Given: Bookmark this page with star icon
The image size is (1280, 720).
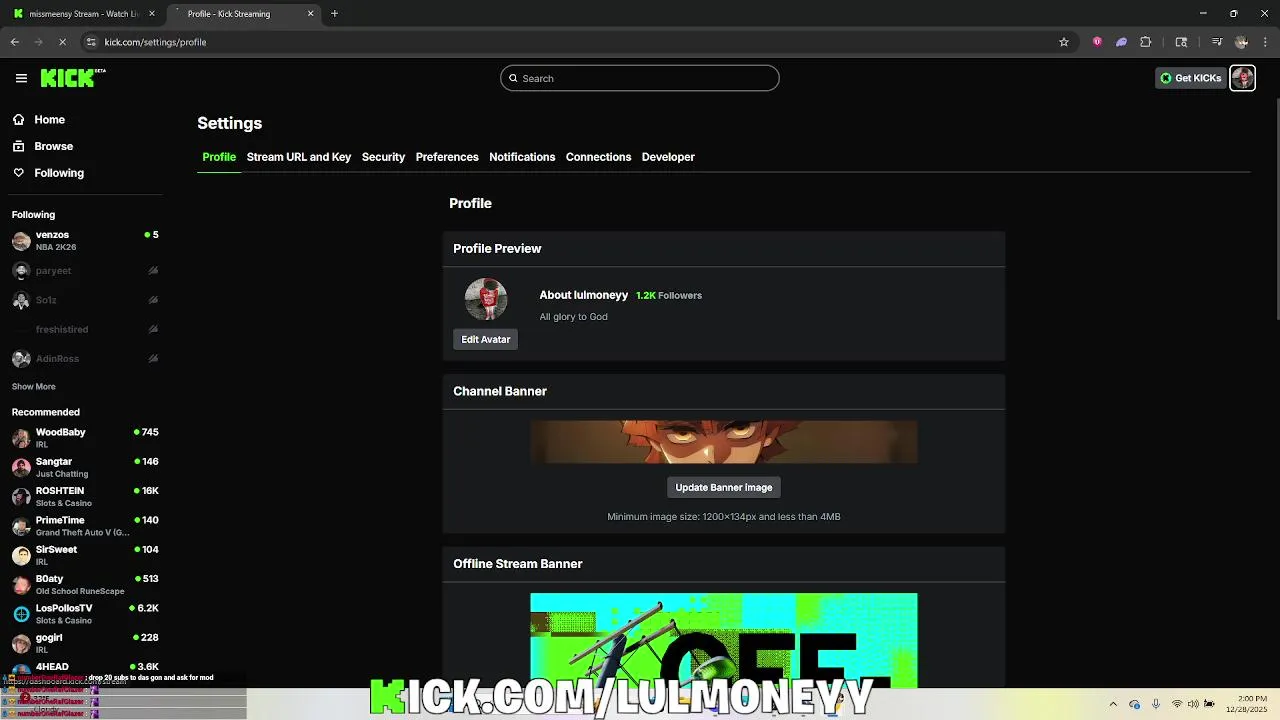Looking at the screenshot, I should pyautogui.click(x=1064, y=42).
